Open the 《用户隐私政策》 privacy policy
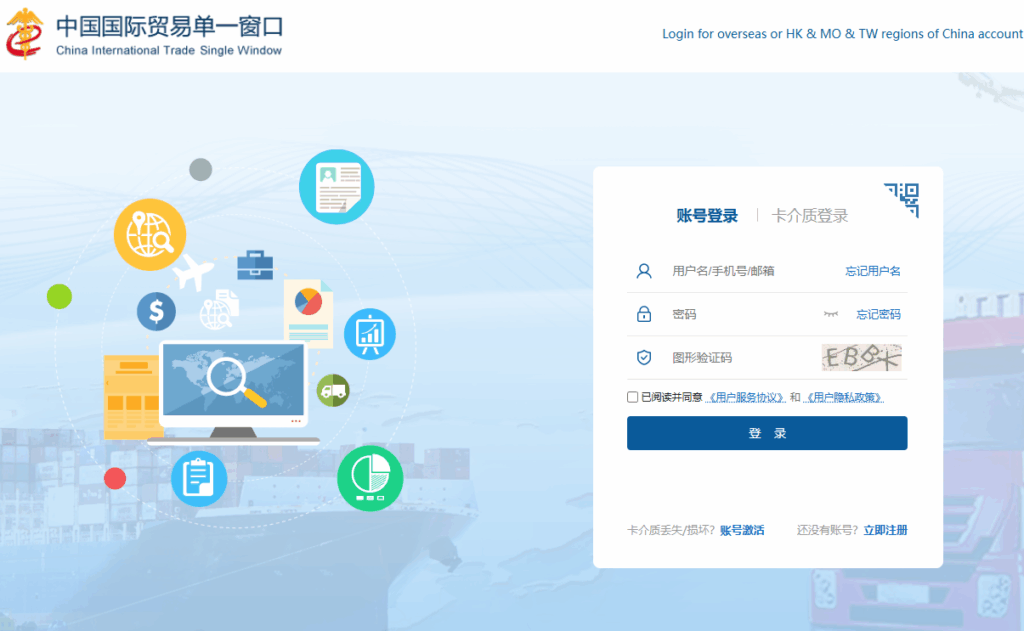 click(843, 396)
